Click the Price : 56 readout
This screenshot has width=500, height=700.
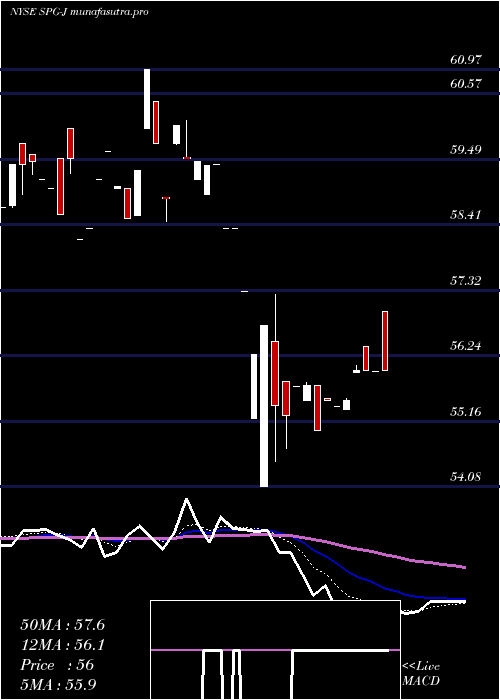pos(57,665)
